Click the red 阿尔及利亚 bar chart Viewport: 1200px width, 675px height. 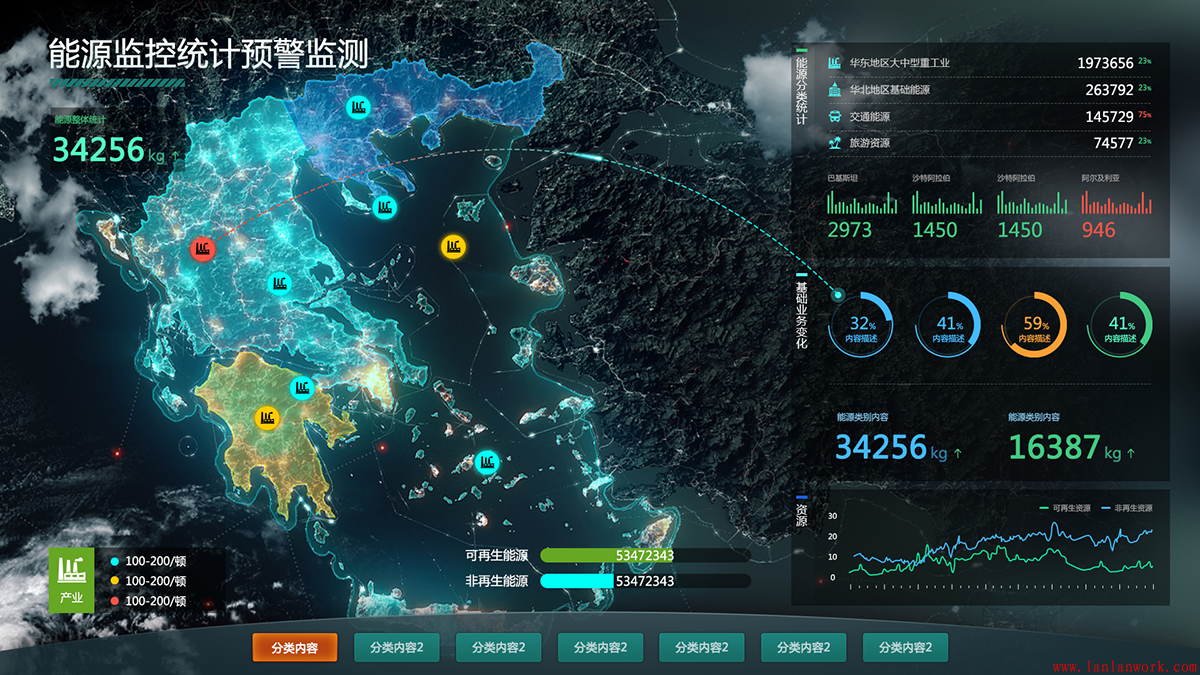tap(1113, 203)
